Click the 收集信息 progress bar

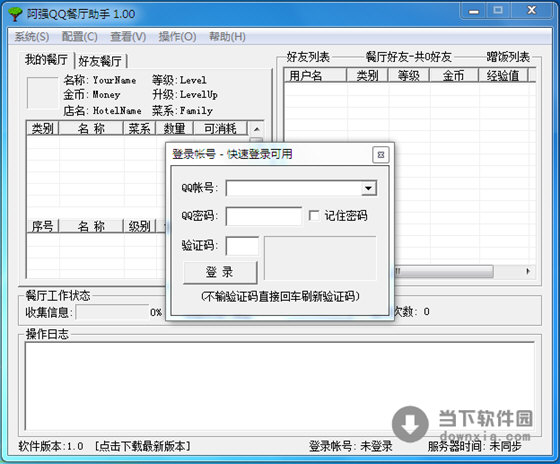112,312
